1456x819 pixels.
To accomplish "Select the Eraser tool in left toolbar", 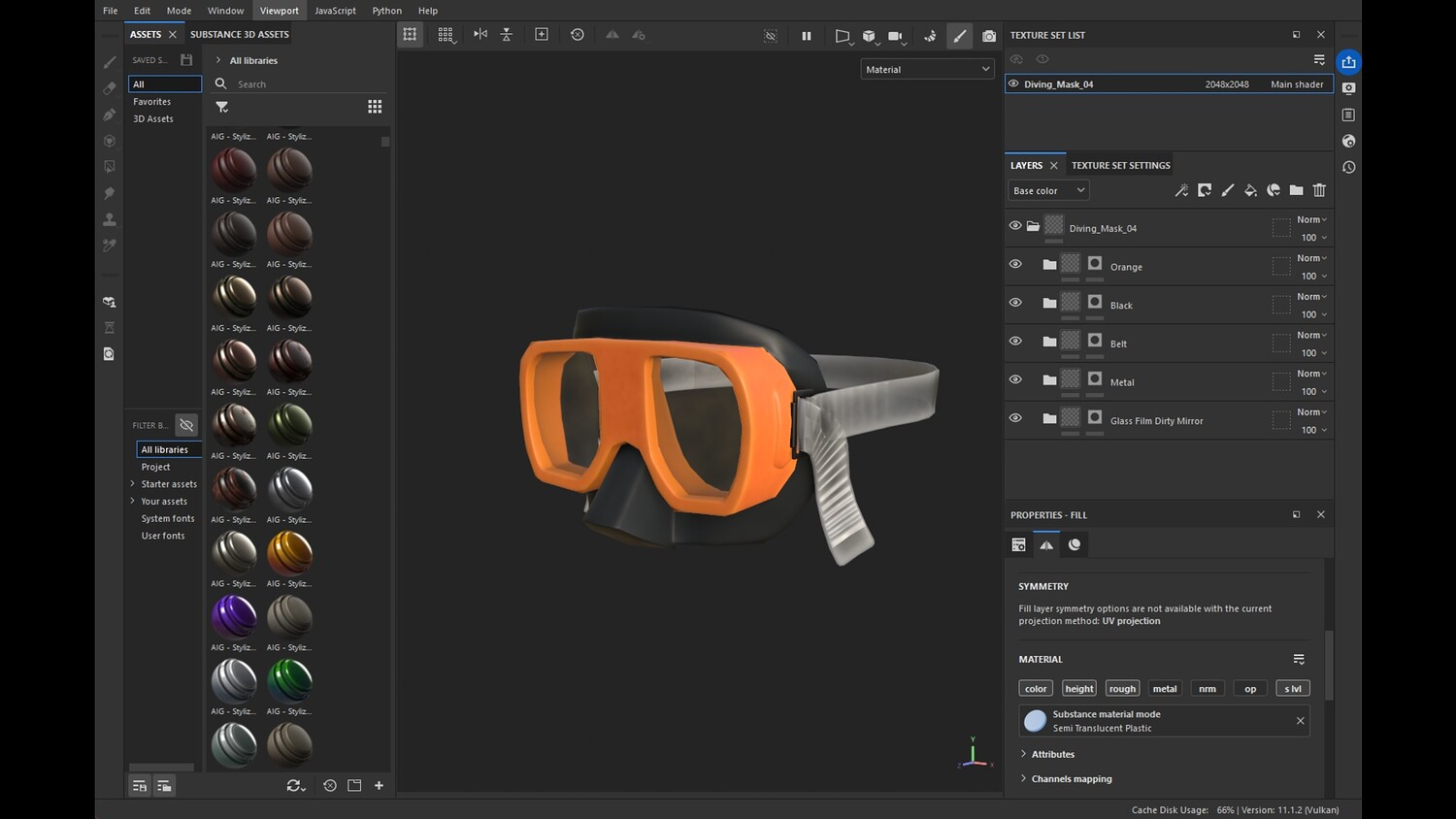I will point(110,88).
